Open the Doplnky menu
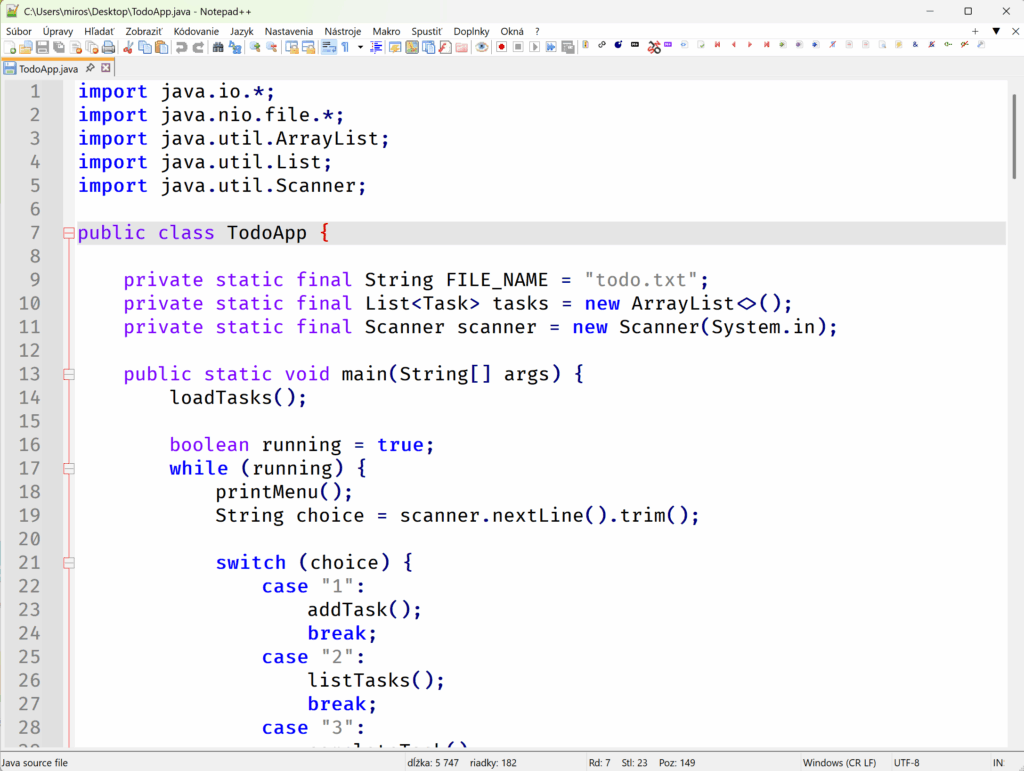The image size is (1024, 771). point(472,31)
